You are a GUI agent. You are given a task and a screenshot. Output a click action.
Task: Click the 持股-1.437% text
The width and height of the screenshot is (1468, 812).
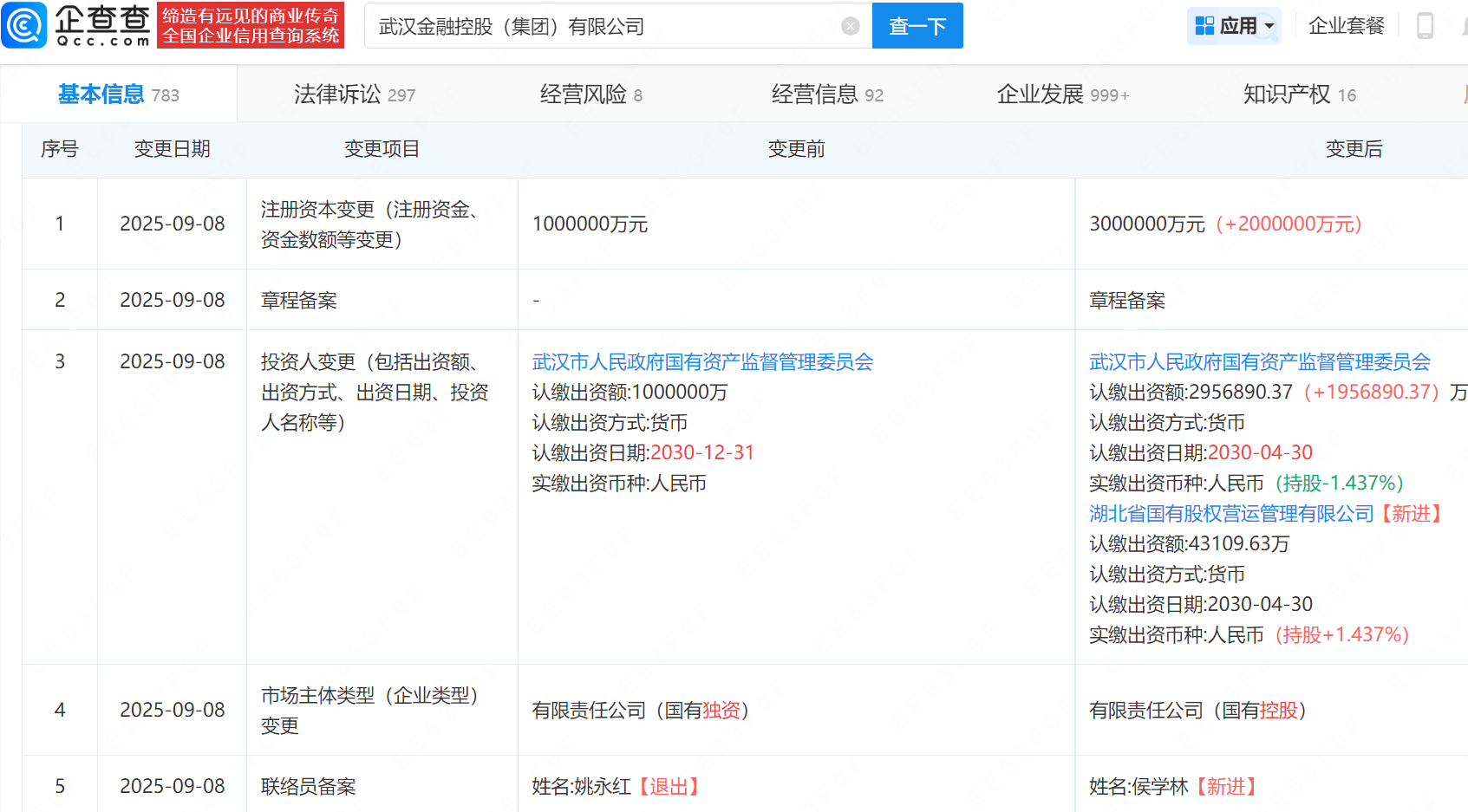tap(1340, 484)
